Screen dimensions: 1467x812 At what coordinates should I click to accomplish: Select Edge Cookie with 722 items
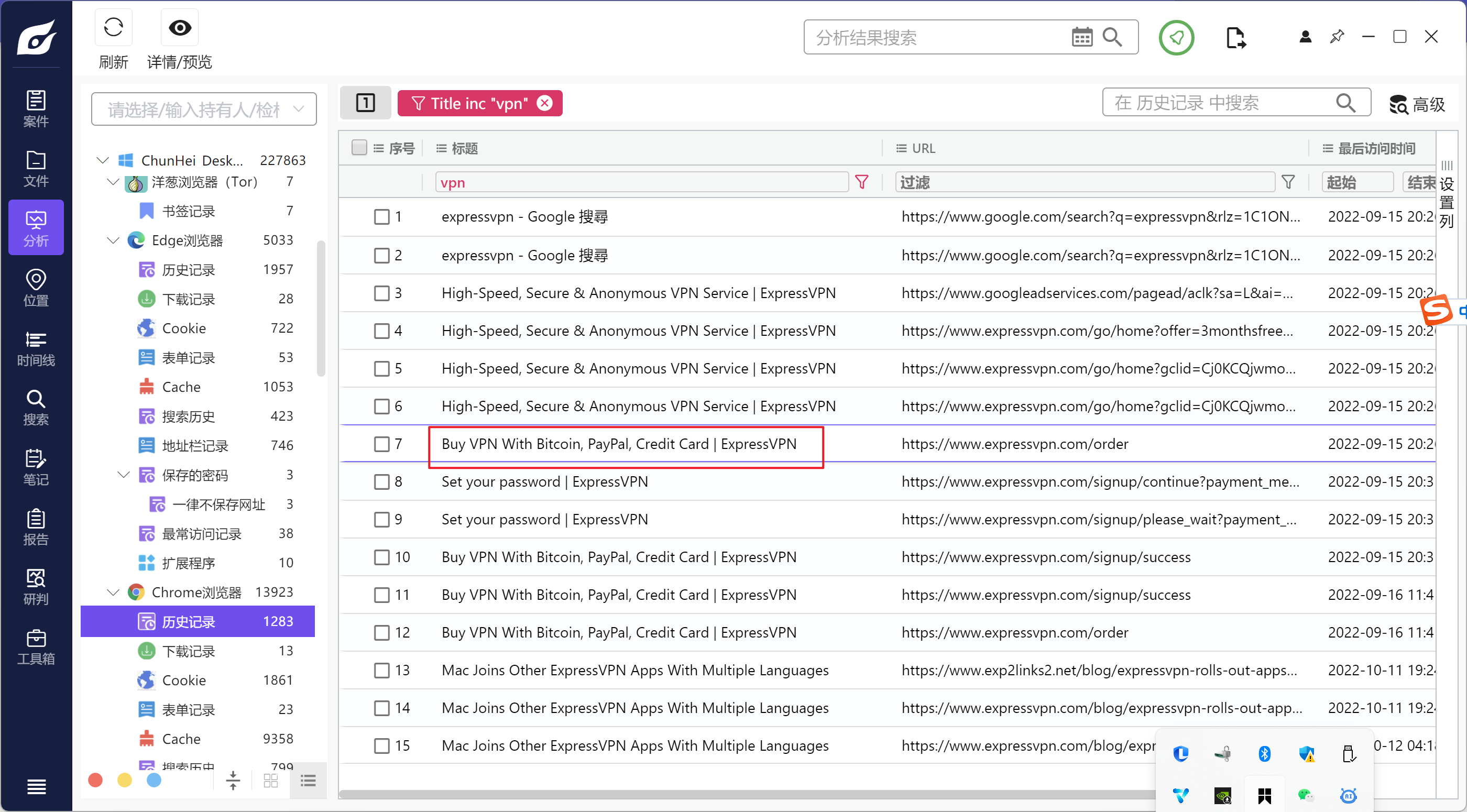198,328
